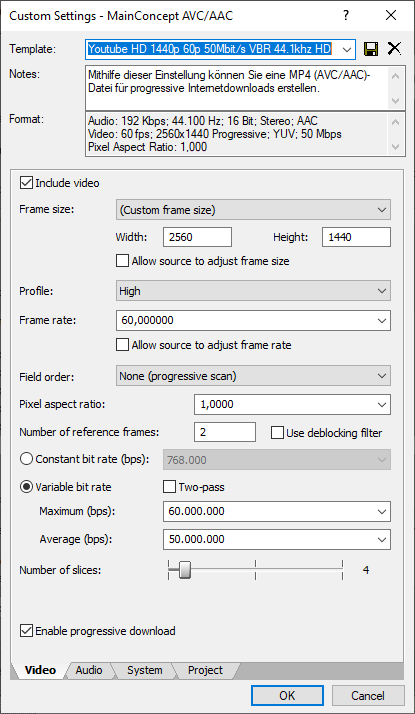Click the Number of slices slider handle

(x=184, y=570)
